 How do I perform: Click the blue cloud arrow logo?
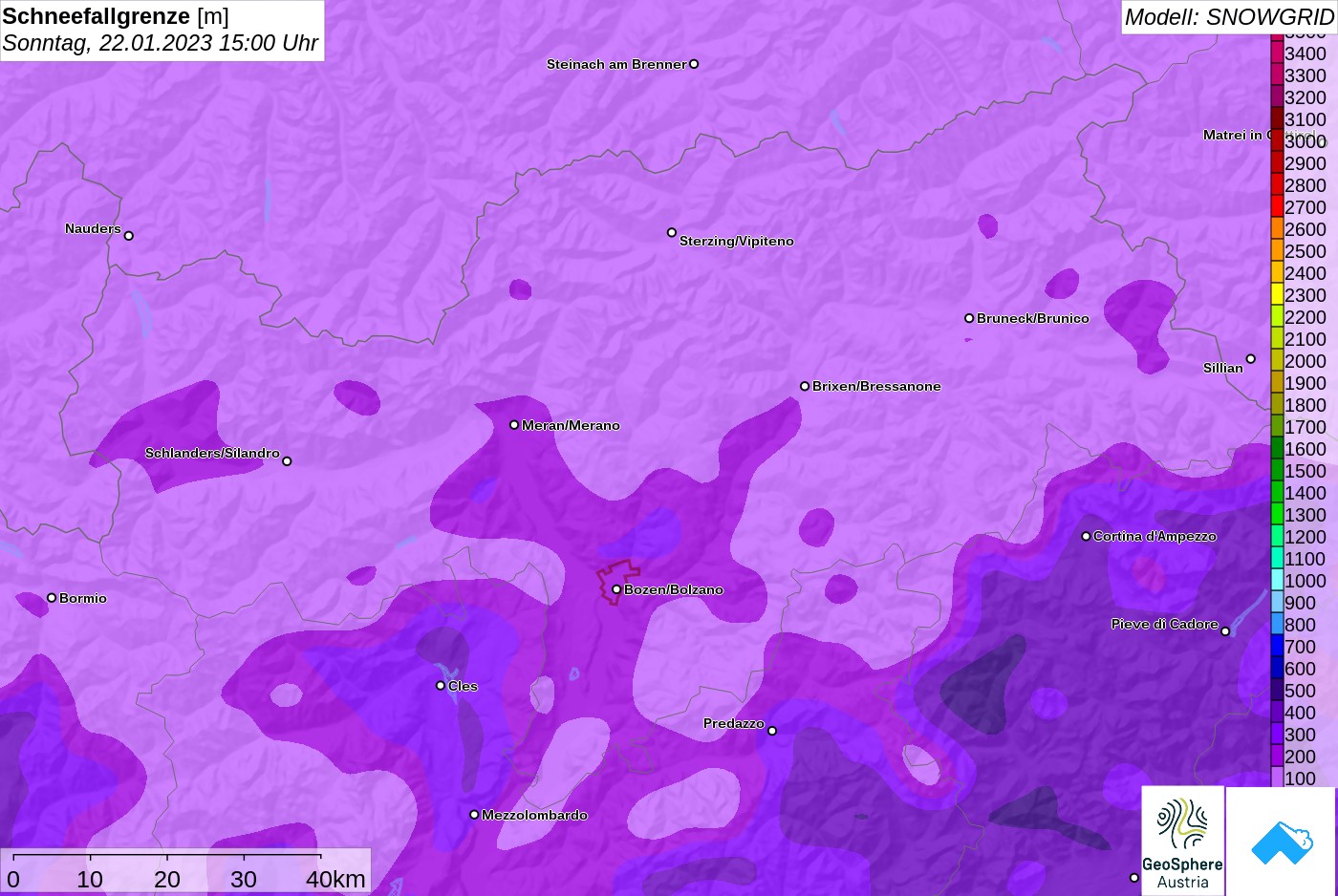(1282, 842)
